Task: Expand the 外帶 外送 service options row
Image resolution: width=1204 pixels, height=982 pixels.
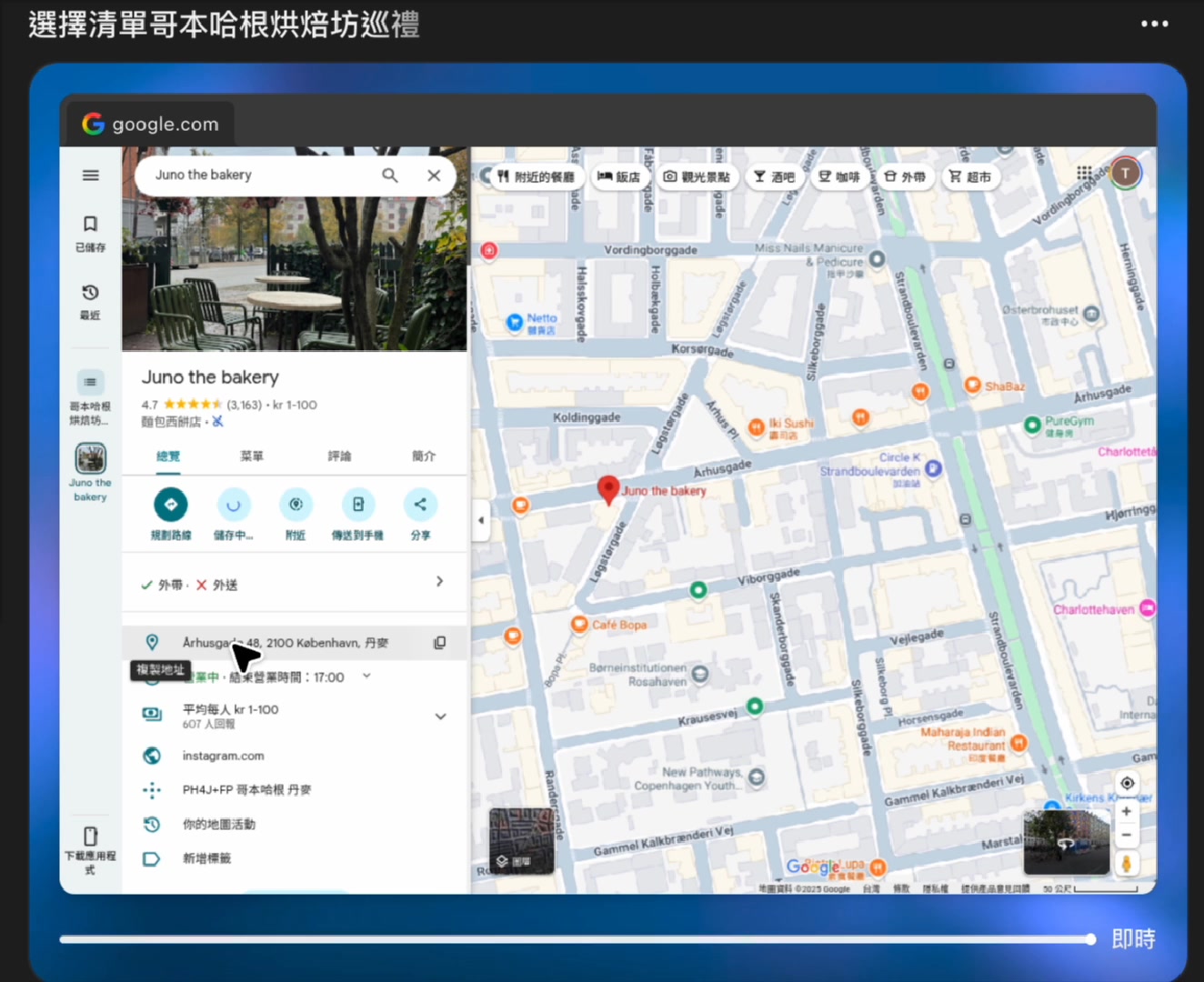Action: 295,584
